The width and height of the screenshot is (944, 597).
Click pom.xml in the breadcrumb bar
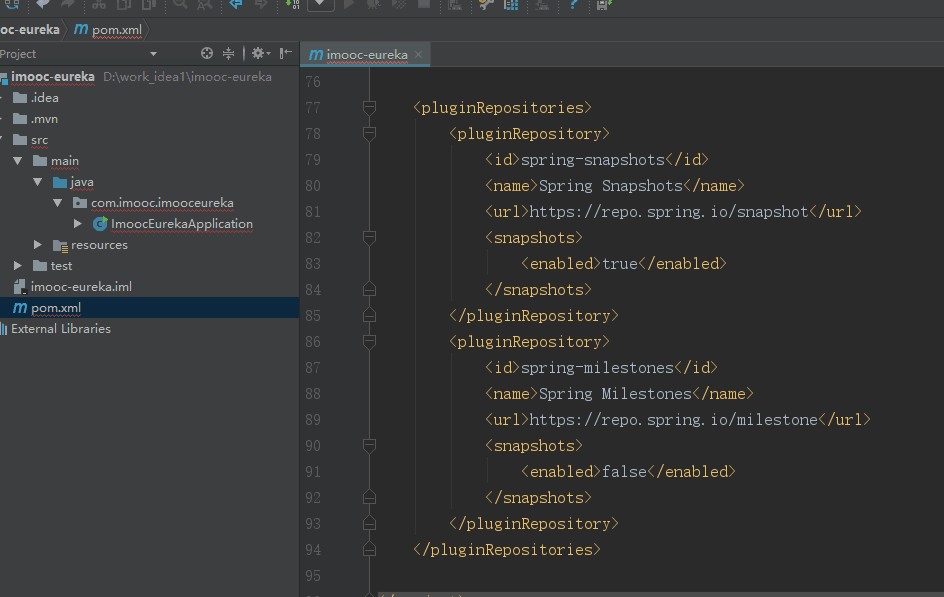[x=116, y=29]
